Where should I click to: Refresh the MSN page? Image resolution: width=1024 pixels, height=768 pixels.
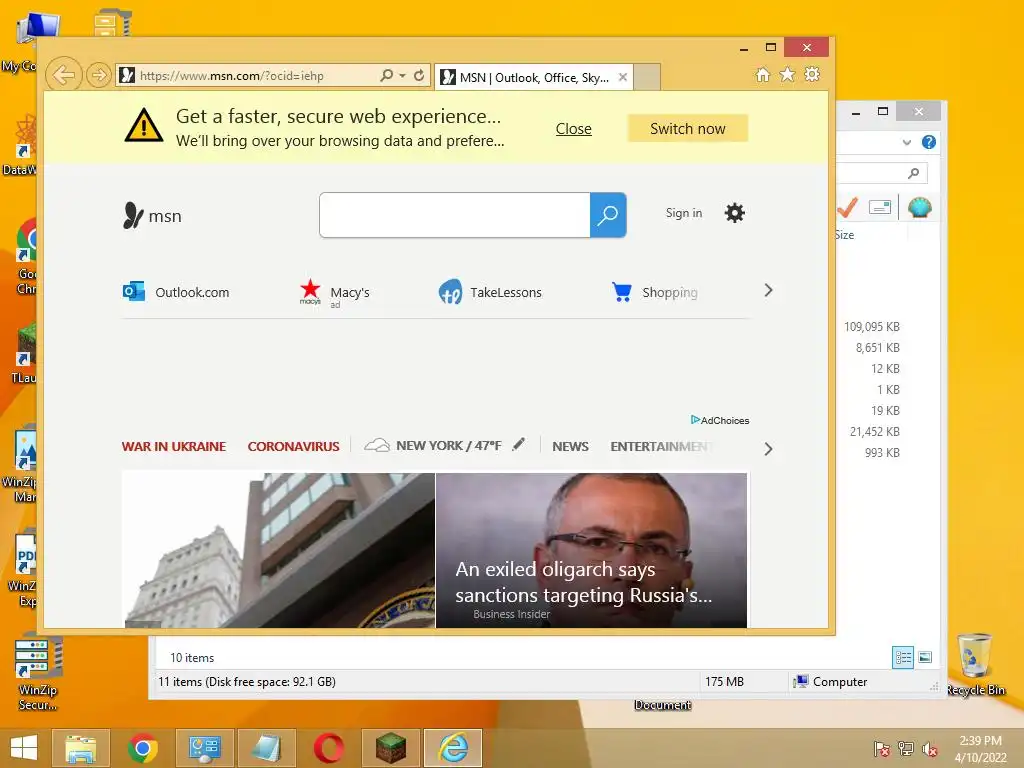click(x=419, y=76)
